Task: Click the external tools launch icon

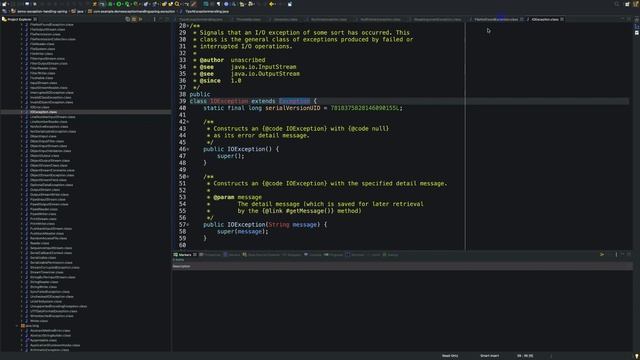Action: [136, 4]
